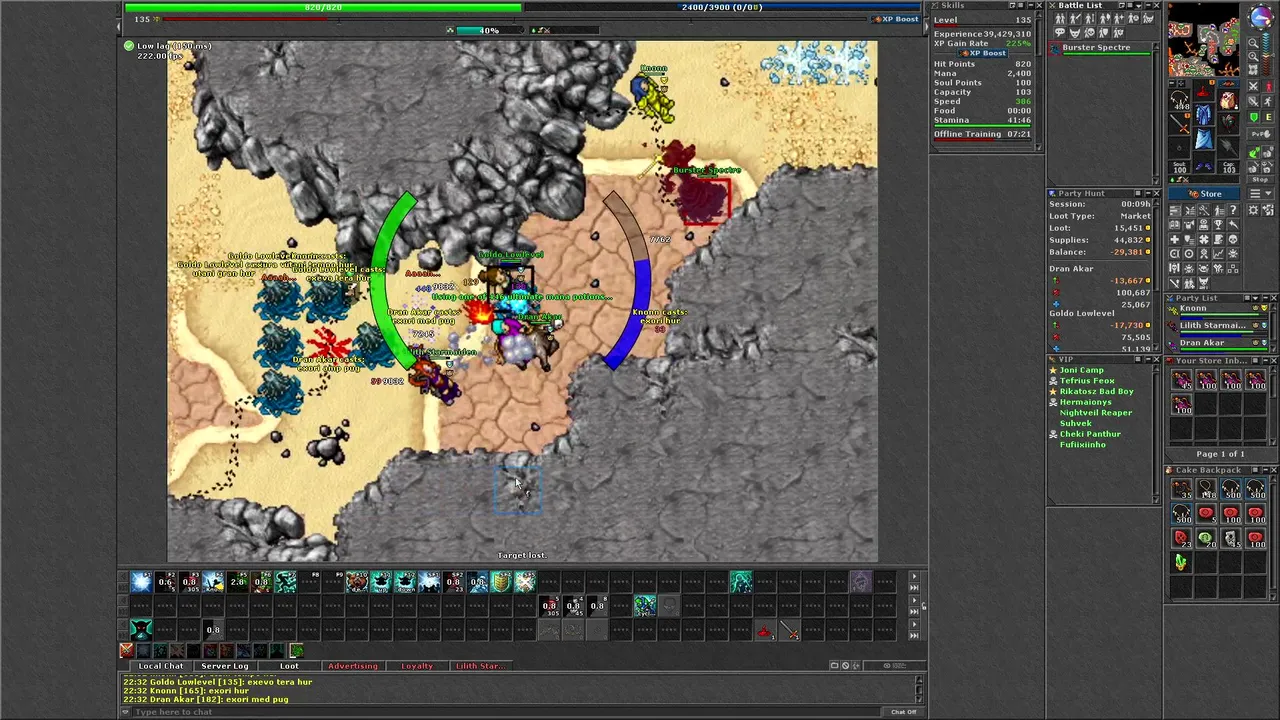Open the Battle List header dropdown arrow
The height and width of the screenshot is (720, 1280).
pos(1138,6)
